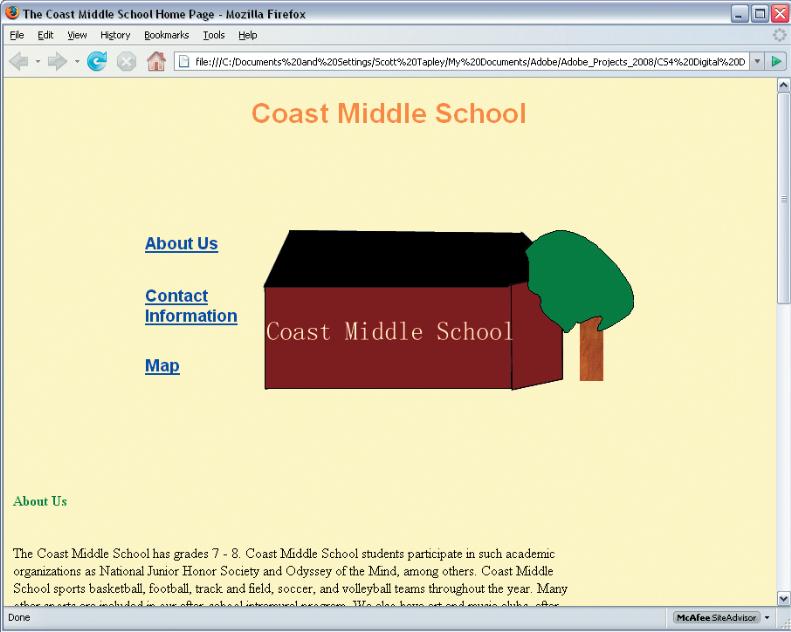Click the Forward navigation arrow

coord(58,62)
